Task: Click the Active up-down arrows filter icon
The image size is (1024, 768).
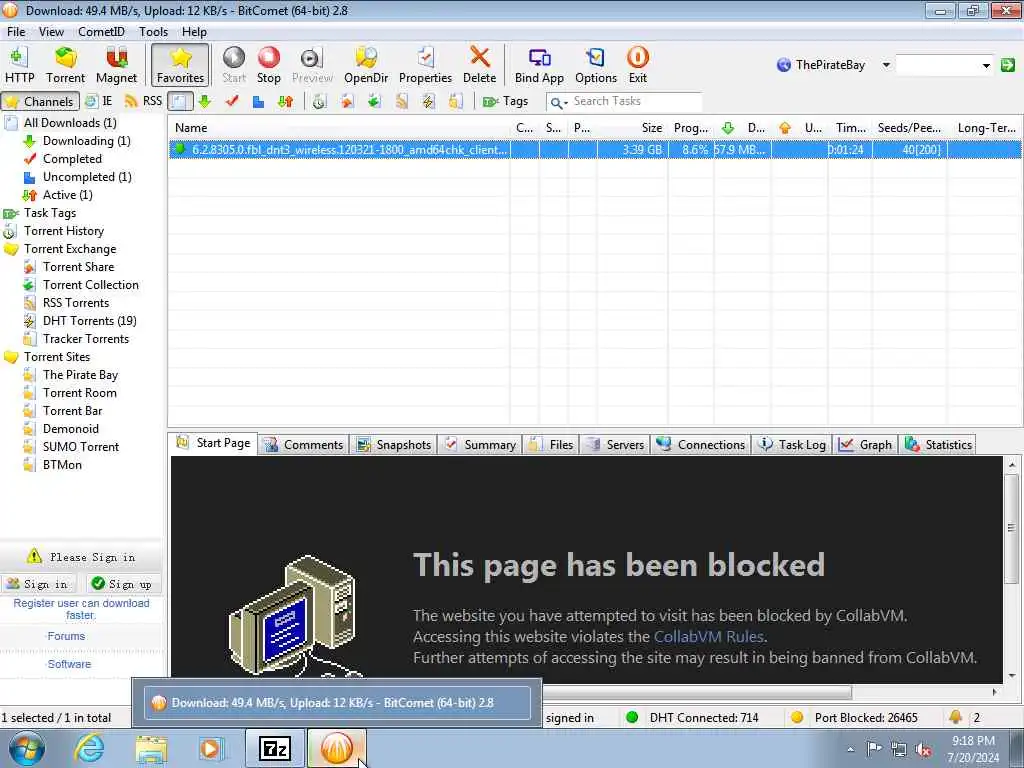Action: [x=285, y=101]
